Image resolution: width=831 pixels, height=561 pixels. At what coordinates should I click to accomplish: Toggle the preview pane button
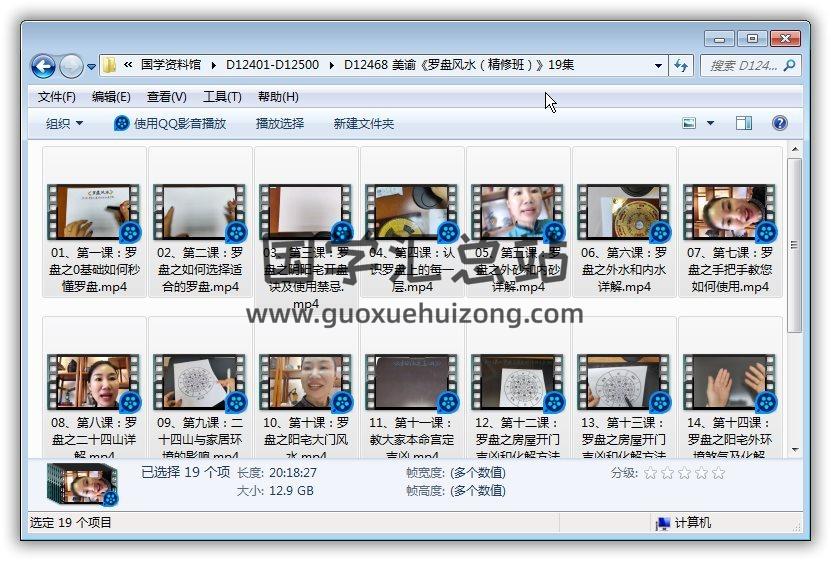click(744, 123)
